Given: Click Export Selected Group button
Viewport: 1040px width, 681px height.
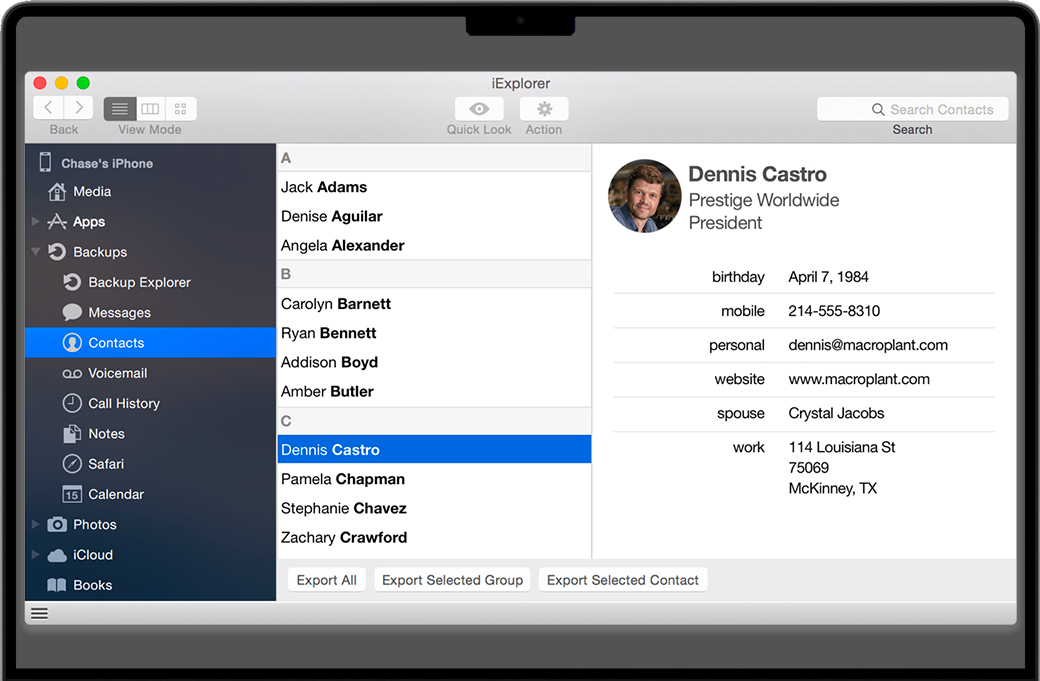Looking at the screenshot, I should [452, 580].
